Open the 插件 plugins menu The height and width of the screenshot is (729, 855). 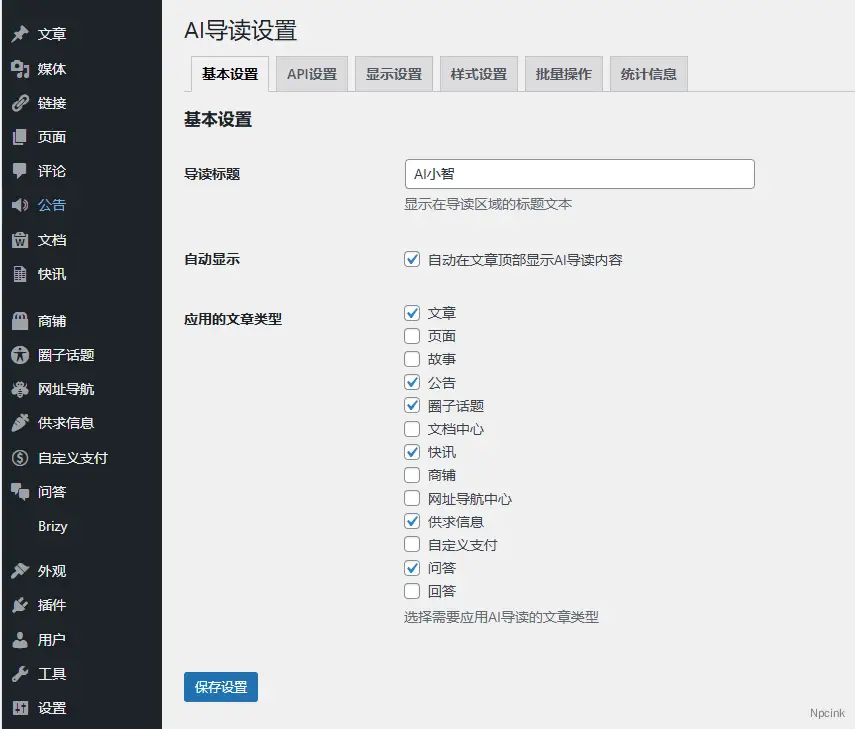pyautogui.click(x=50, y=605)
